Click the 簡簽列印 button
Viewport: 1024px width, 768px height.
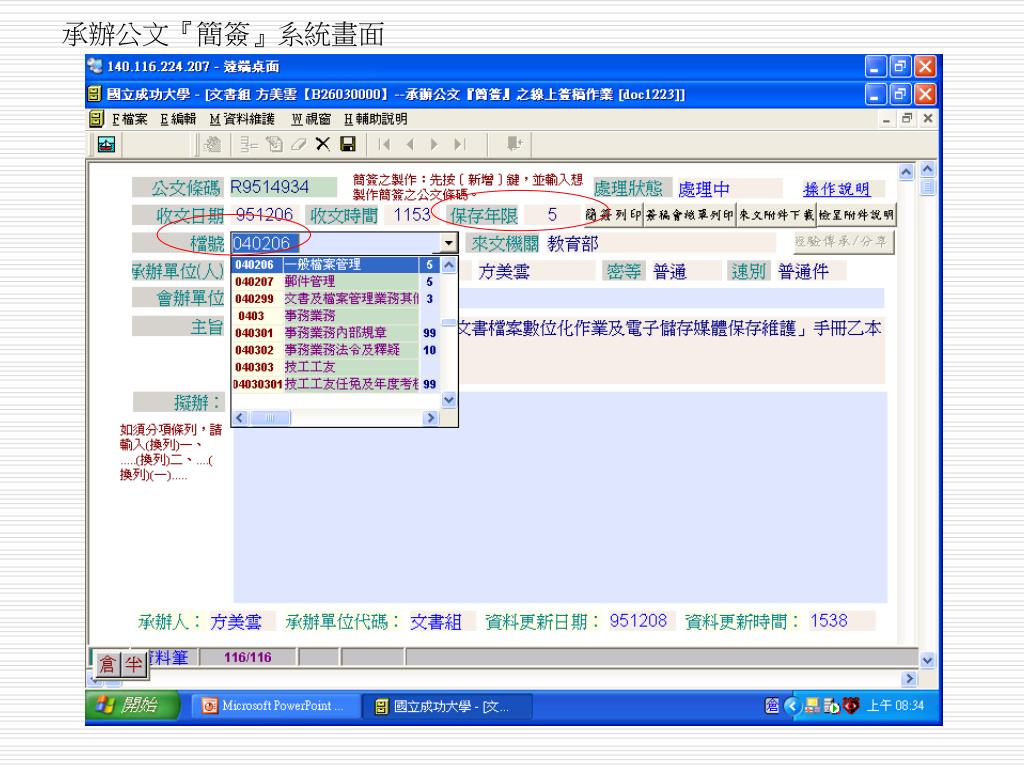[x=613, y=215]
